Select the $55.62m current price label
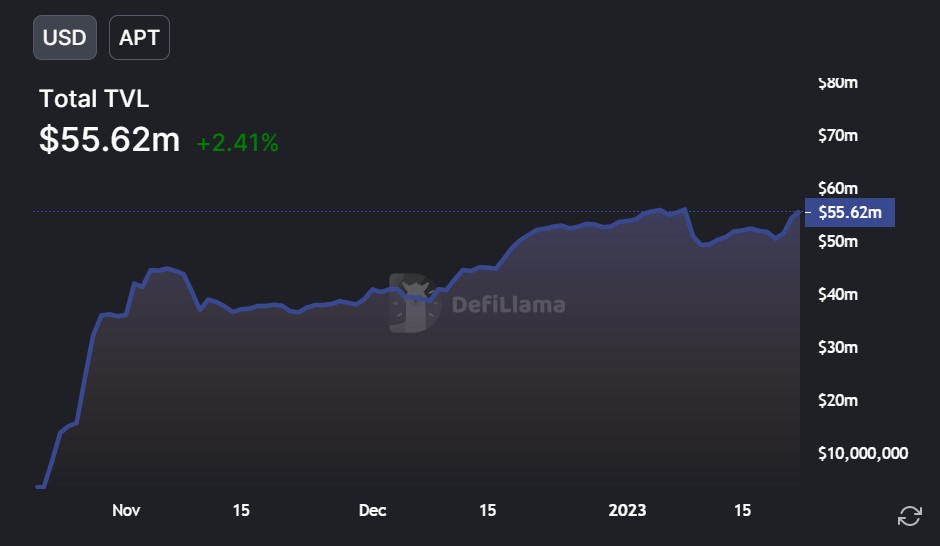This screenshot has width=940, height=546. [849, 212]
